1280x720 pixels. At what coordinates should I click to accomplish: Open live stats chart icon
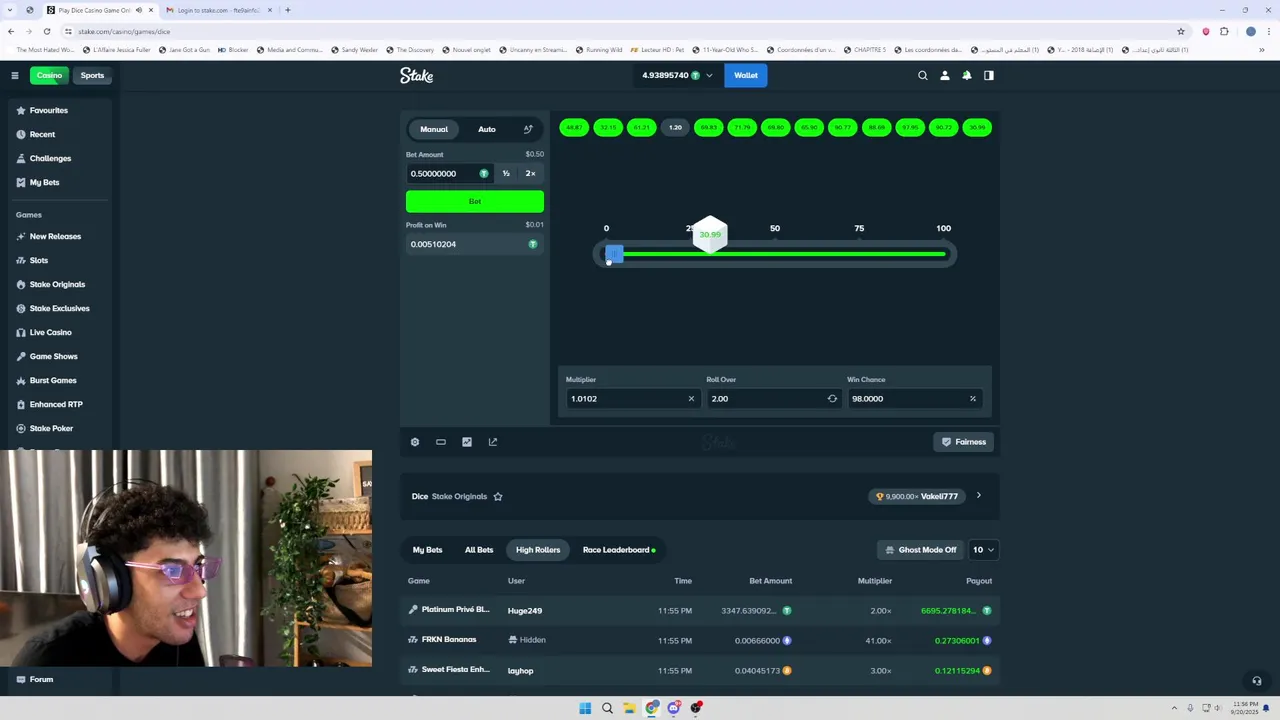click(467, 442)
